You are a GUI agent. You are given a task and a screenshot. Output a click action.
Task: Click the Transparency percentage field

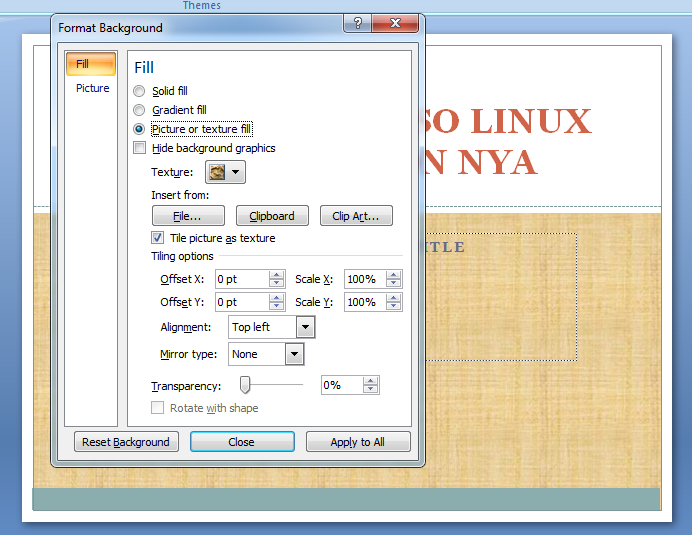tap(342, 385)
